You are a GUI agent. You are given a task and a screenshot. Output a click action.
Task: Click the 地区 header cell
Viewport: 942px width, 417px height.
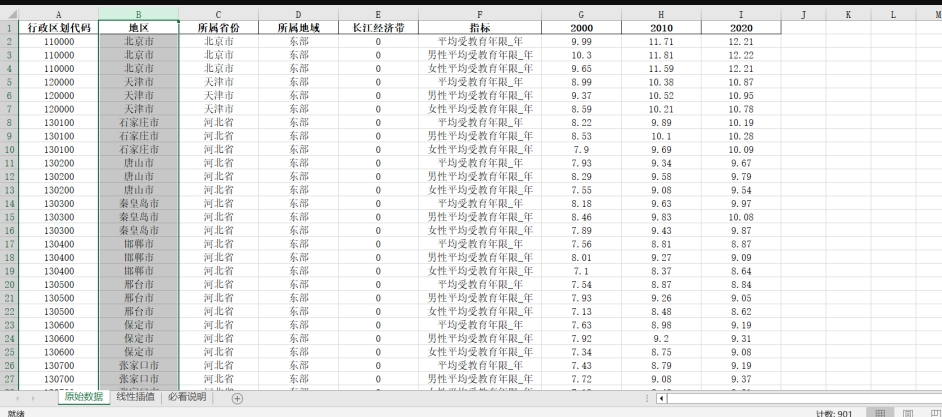(138, 28)
